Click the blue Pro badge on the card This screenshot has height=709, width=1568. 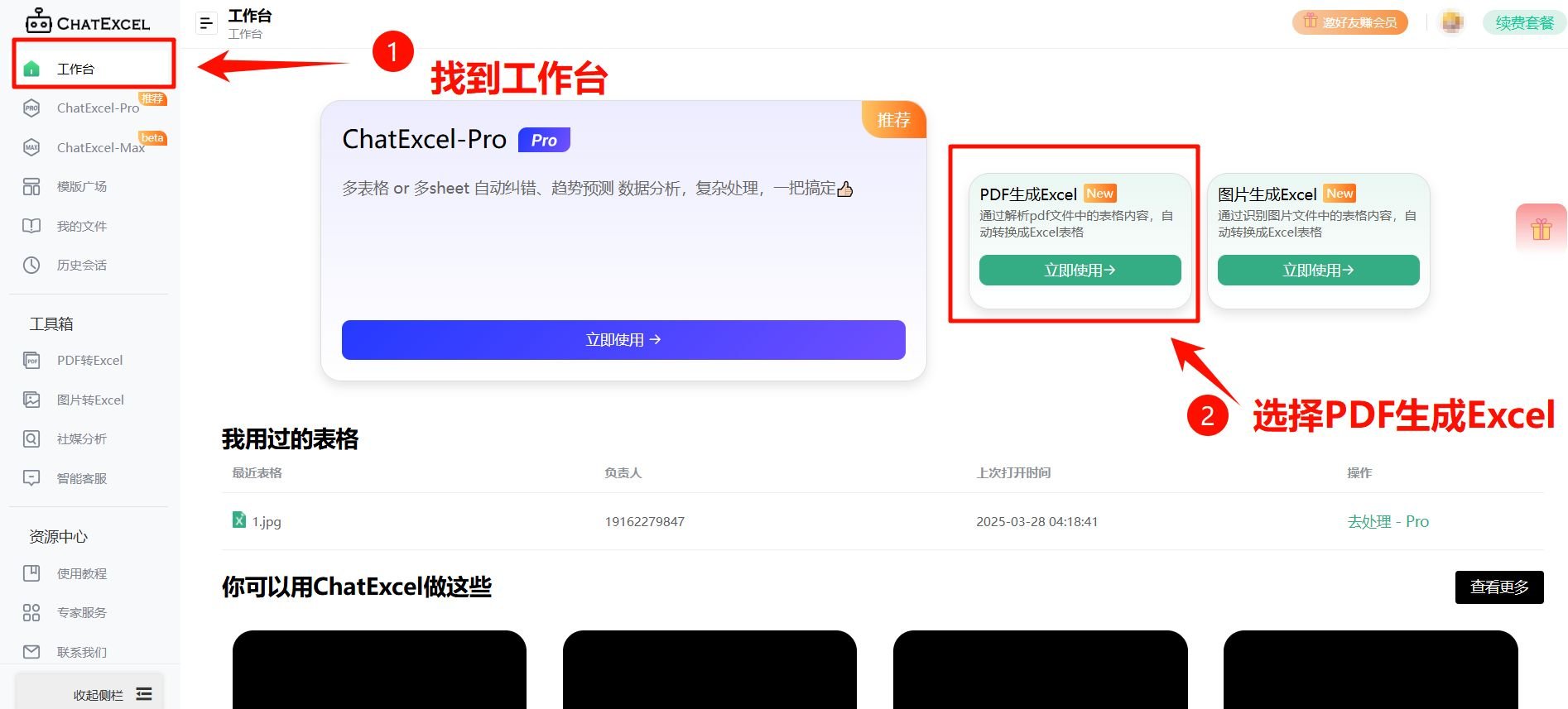click(x=544, y=140)
